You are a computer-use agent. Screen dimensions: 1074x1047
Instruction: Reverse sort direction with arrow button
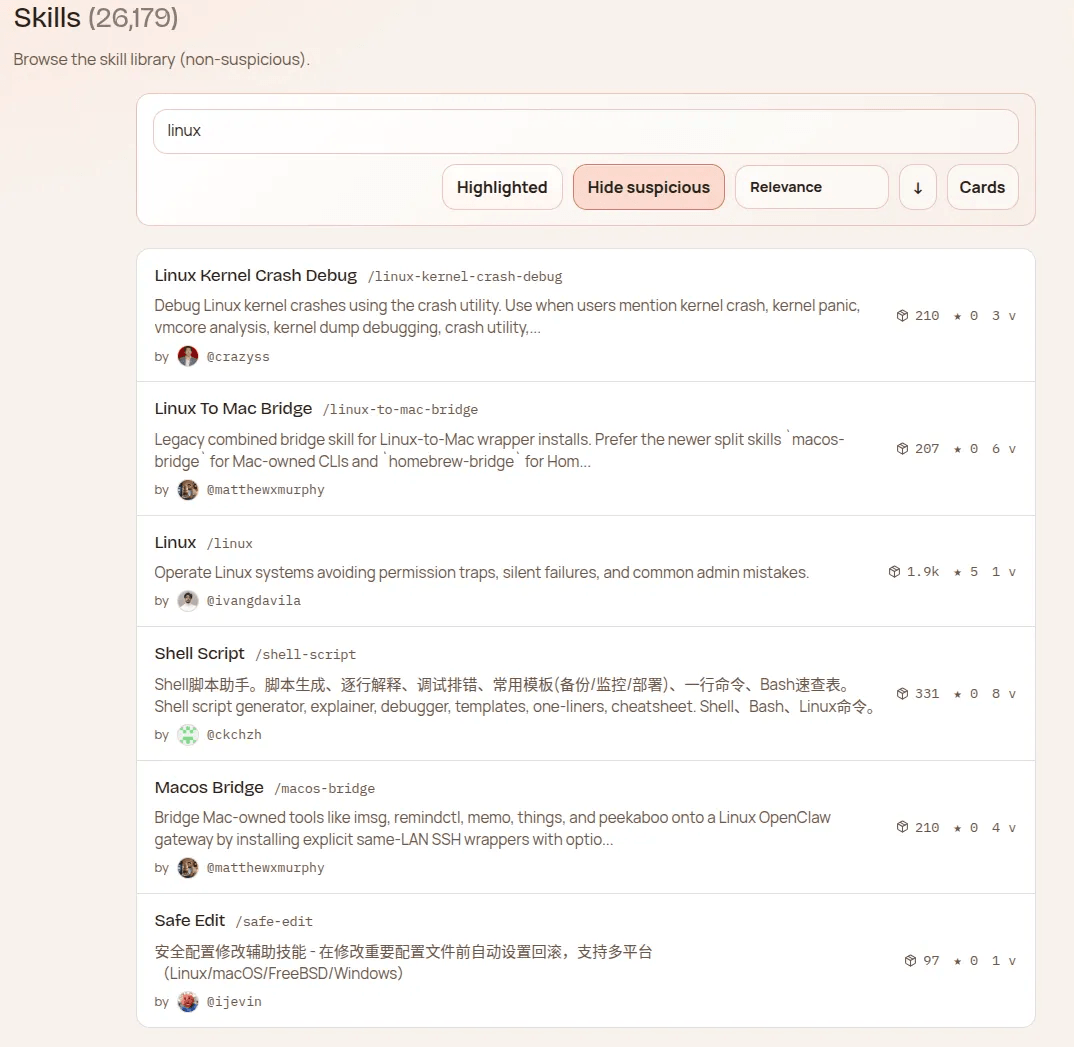click(917, 187)
